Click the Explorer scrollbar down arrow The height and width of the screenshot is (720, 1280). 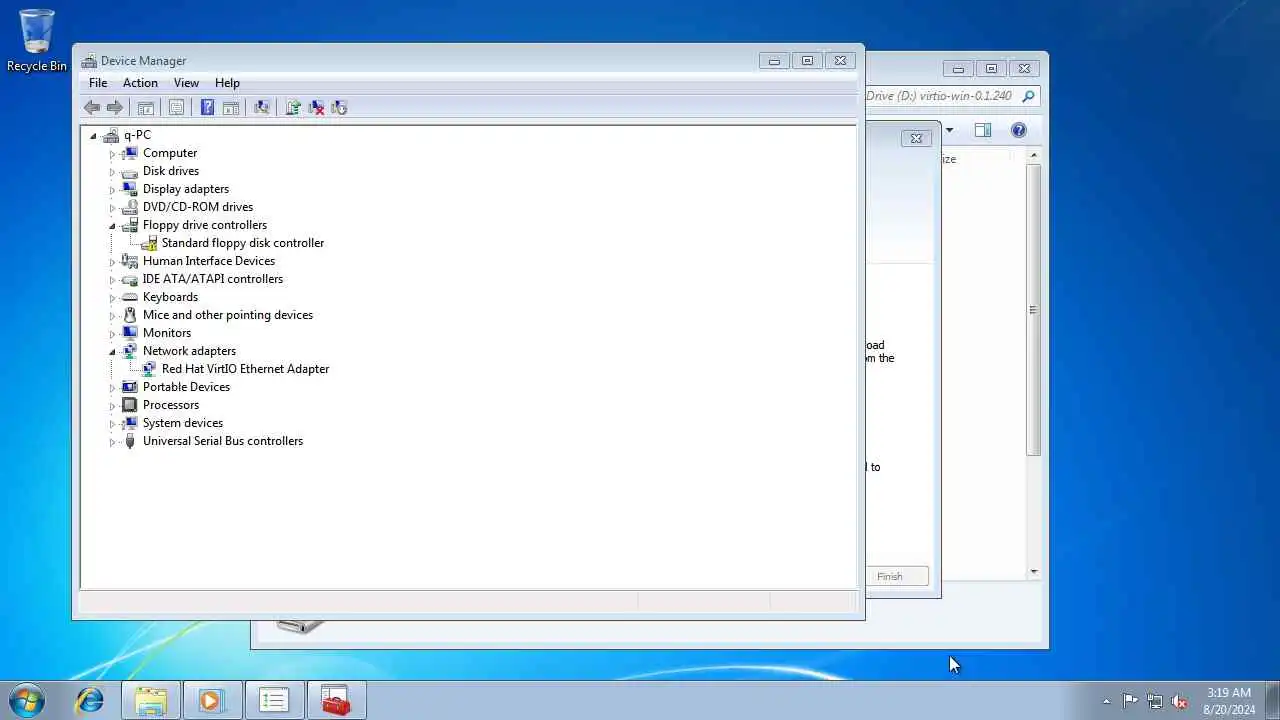tap(1033, 572)
